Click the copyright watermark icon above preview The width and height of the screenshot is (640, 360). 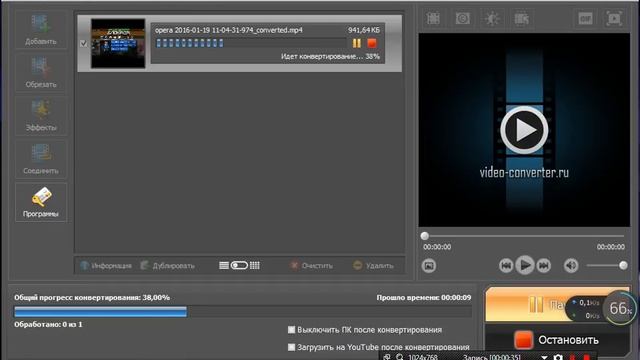[x=462, y=18]
